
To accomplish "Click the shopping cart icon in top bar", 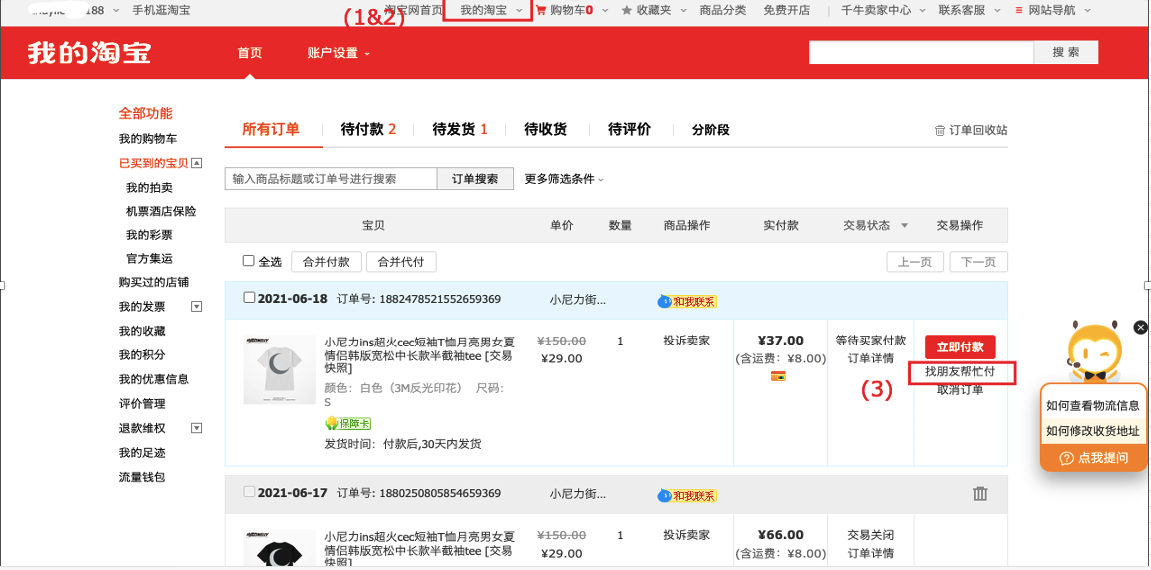I will pyautogui.click(x=541, y=11).
